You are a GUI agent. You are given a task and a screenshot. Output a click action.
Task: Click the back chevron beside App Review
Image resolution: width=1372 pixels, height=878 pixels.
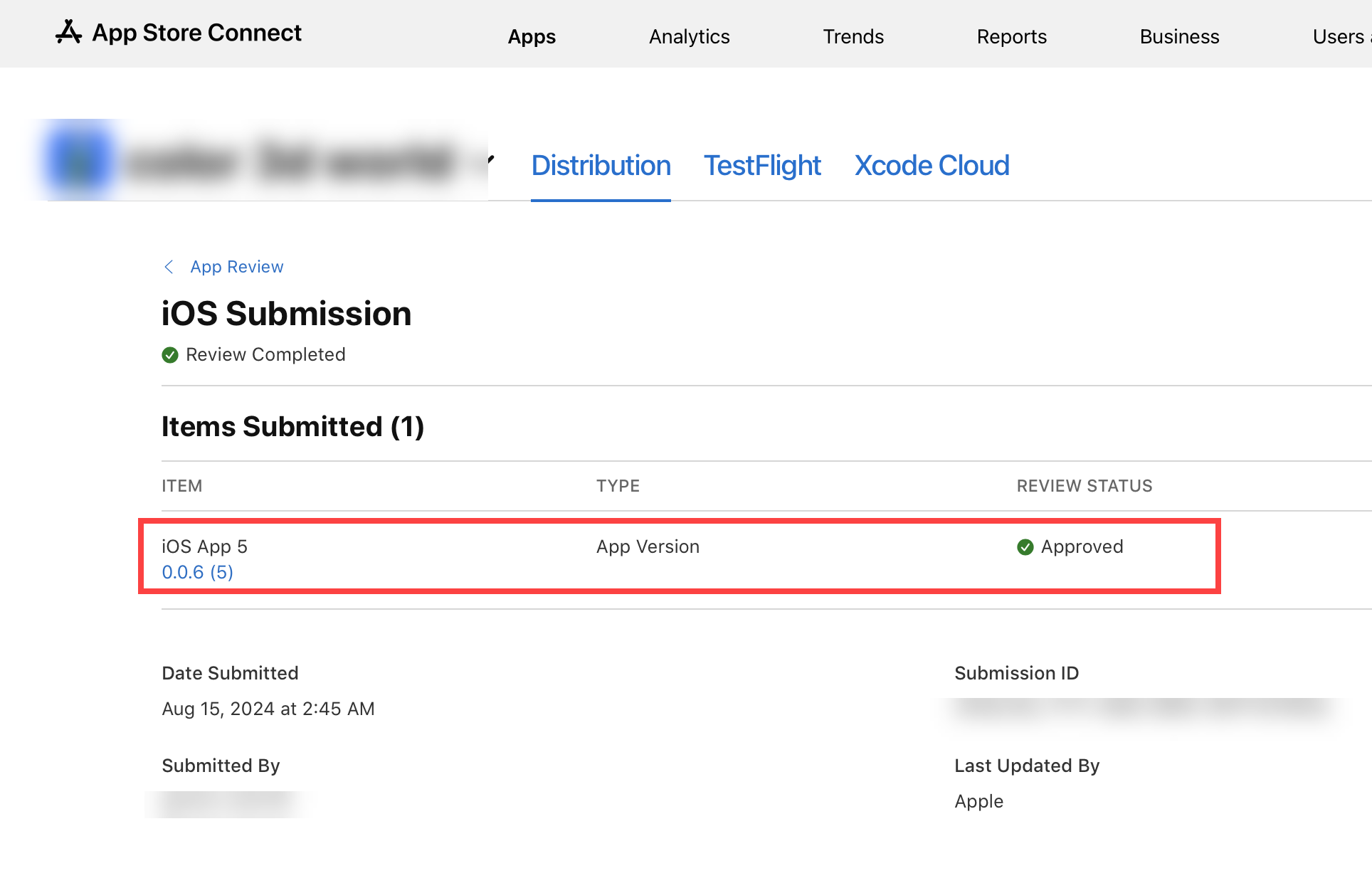(169, 267)
